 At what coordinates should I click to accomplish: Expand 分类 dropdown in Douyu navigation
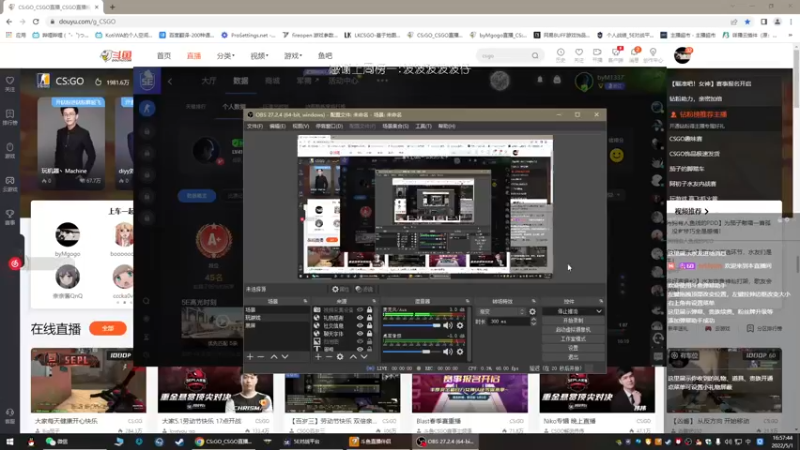pos(226,56)
